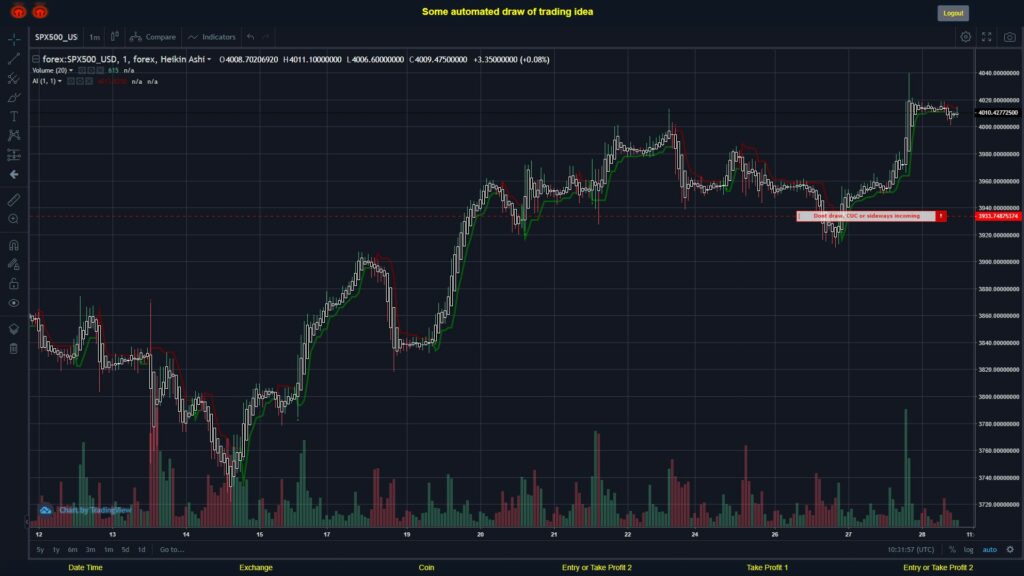Expand the Volume (20) indicator dropdown
Viewport: 1024px width, 576px height.
coord(71,71)
